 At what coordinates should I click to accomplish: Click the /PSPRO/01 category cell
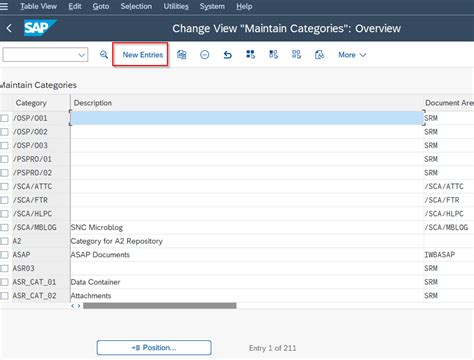41,159
